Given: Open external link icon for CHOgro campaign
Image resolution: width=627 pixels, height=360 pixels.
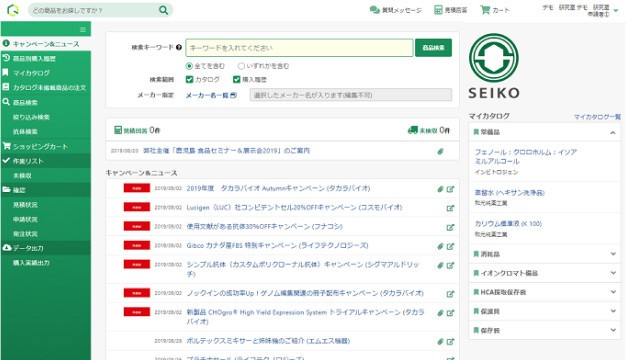Looking at the screenshot, I should (450, 313).
